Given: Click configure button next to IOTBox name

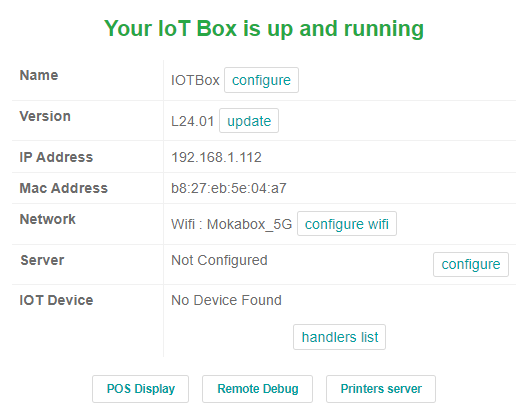Looking at the screenshot, I should [261, 80].
